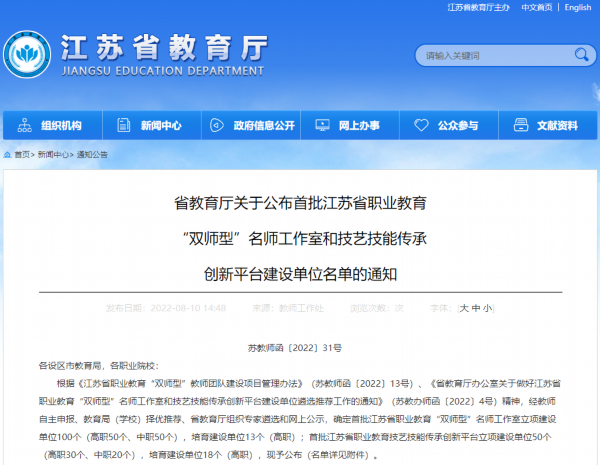Click 通知公告 in the breadcrumb

[92, 155]
